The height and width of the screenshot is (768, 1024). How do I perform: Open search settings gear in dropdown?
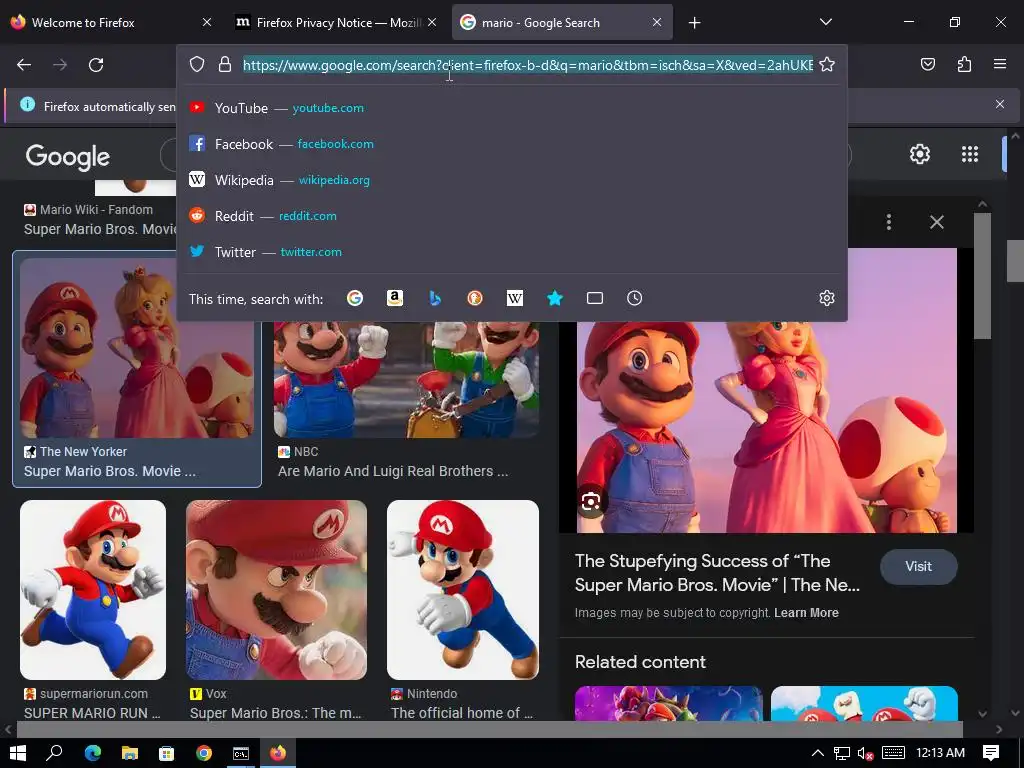[827, 298]
